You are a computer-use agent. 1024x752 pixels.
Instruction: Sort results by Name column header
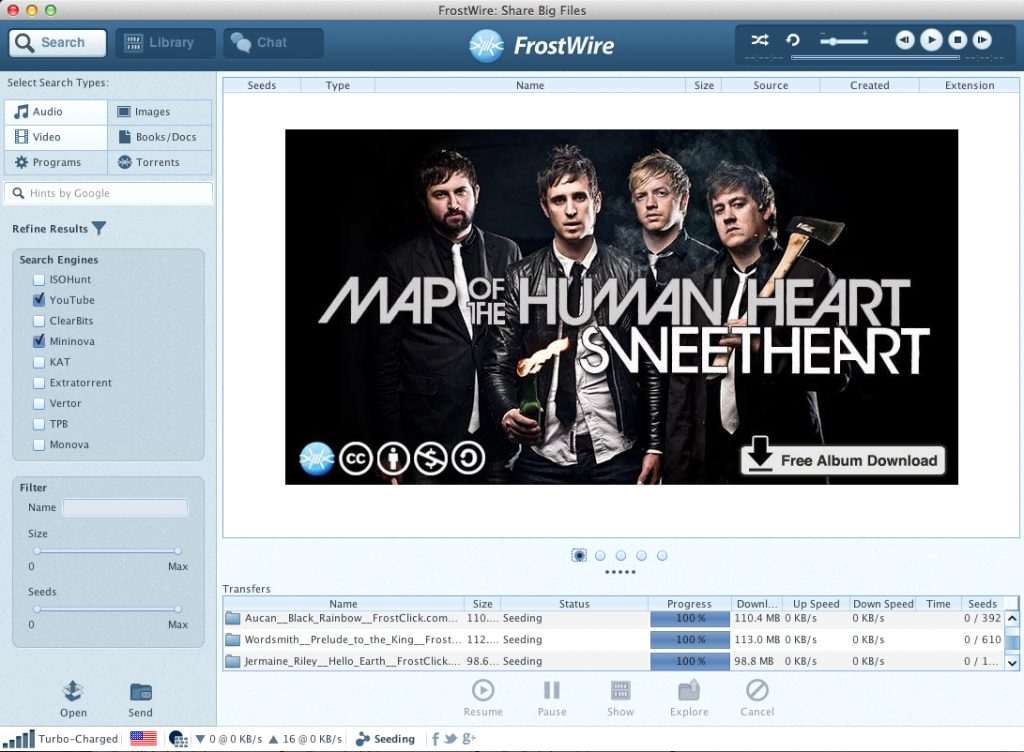(530, 85)
